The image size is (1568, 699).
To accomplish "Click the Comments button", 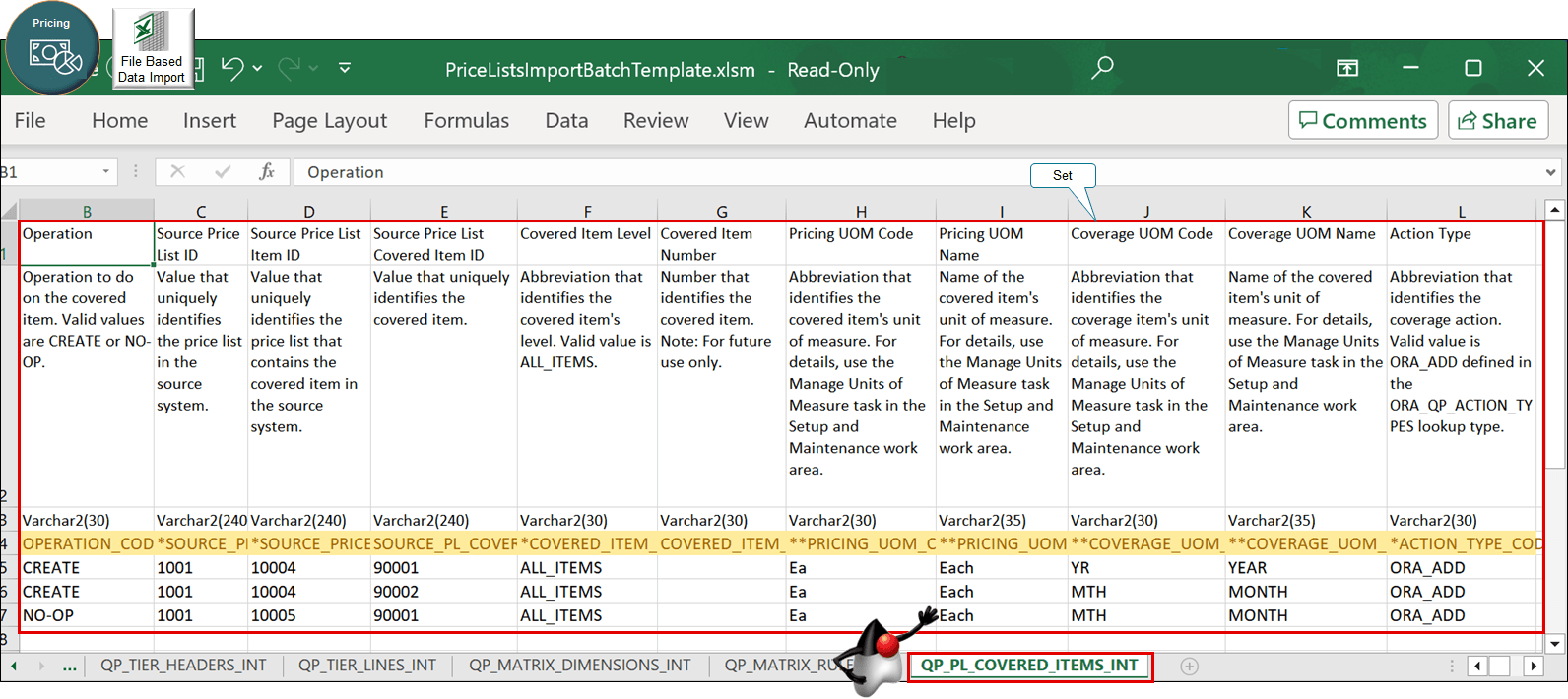I will point(1363,120).
